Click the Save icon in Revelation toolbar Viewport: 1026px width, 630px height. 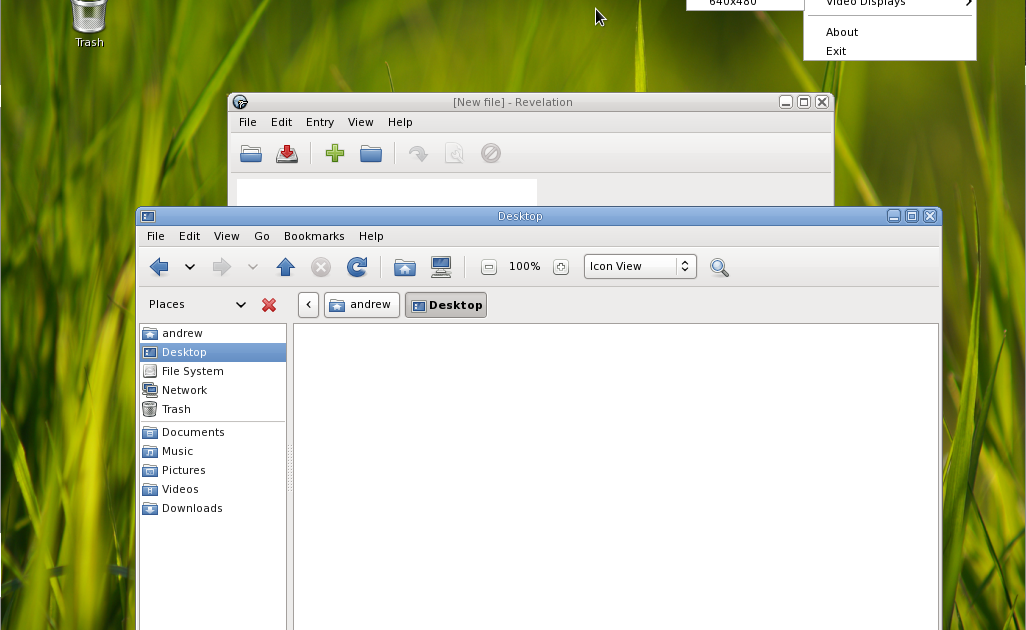287,154
